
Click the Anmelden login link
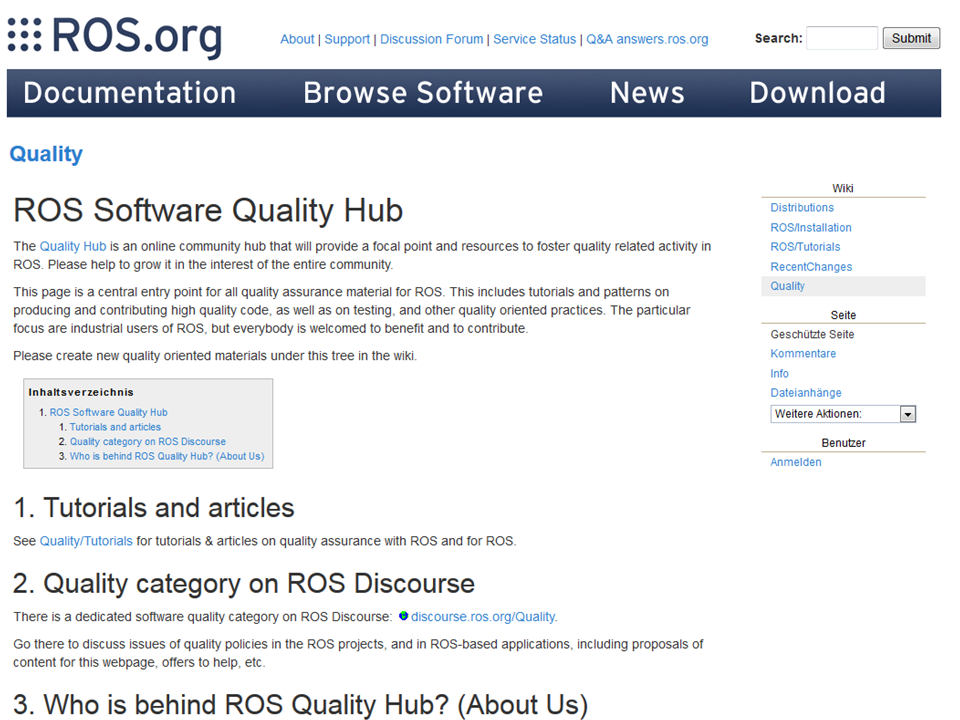coord(796,462)
